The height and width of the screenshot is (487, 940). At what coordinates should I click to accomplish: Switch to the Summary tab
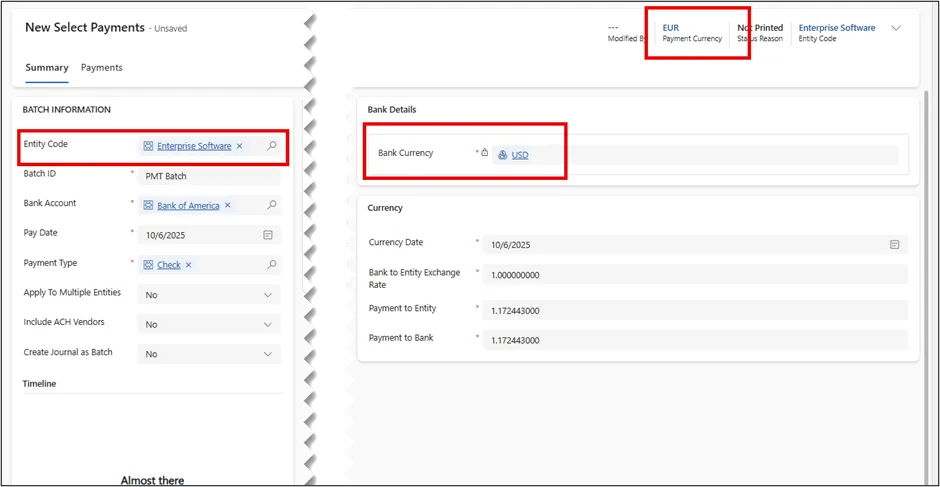(x=46, y=68)
